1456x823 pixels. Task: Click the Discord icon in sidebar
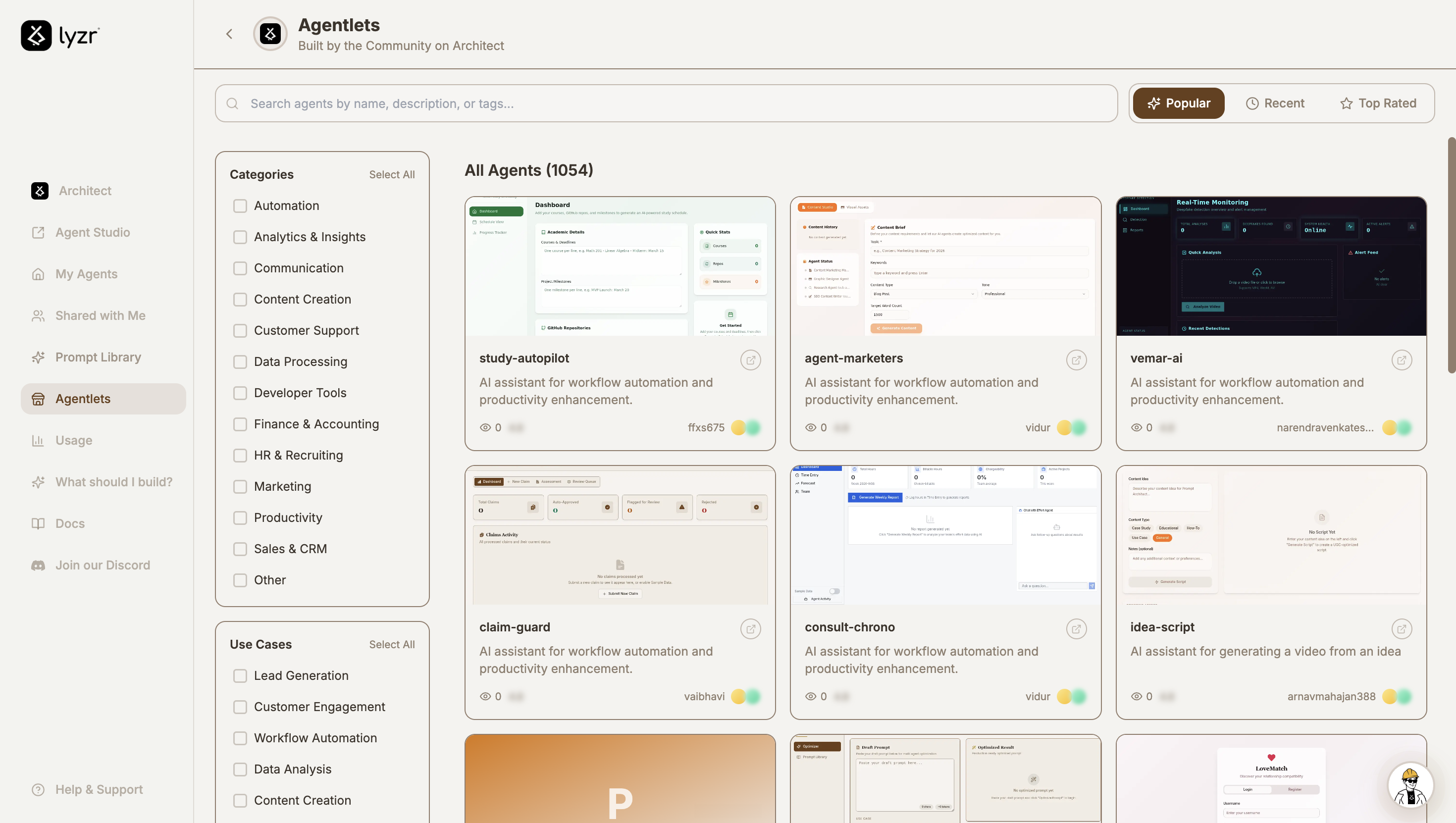38,565
